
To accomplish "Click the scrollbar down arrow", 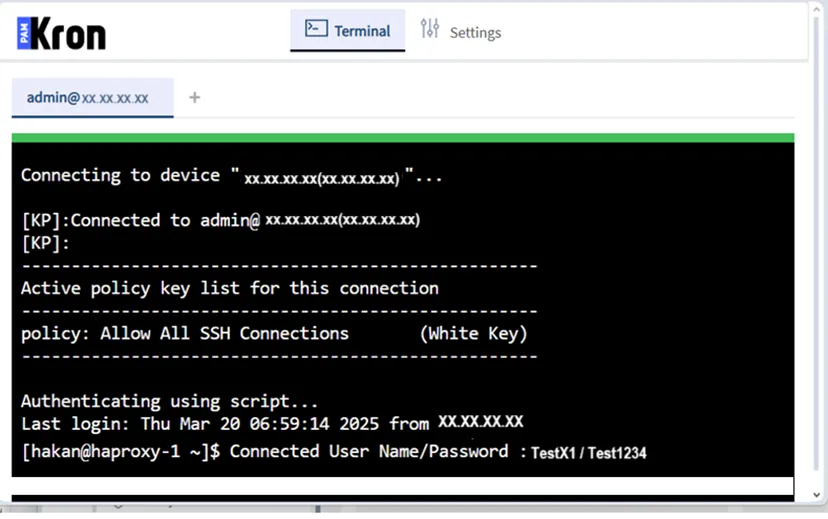I will point(817,495).
